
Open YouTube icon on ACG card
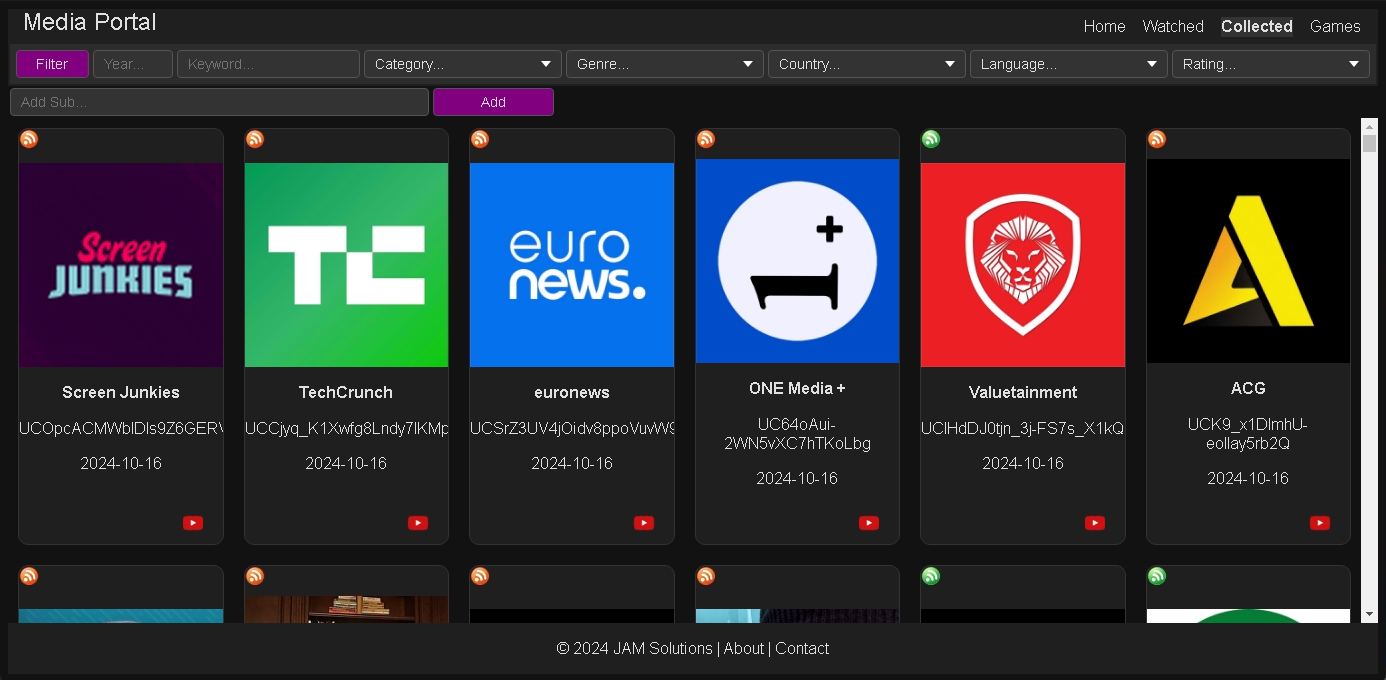(x=1320, y=523)
